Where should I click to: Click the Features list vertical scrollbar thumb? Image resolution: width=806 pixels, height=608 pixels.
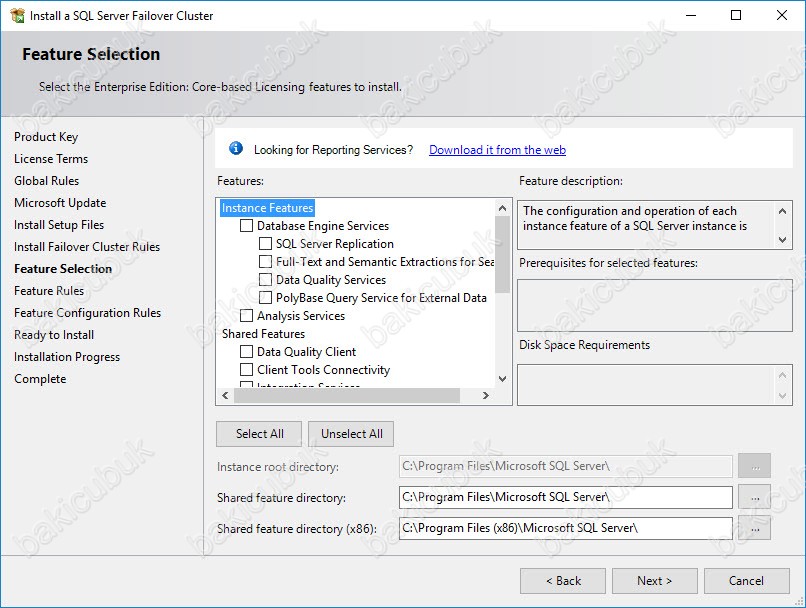[503, 254]
